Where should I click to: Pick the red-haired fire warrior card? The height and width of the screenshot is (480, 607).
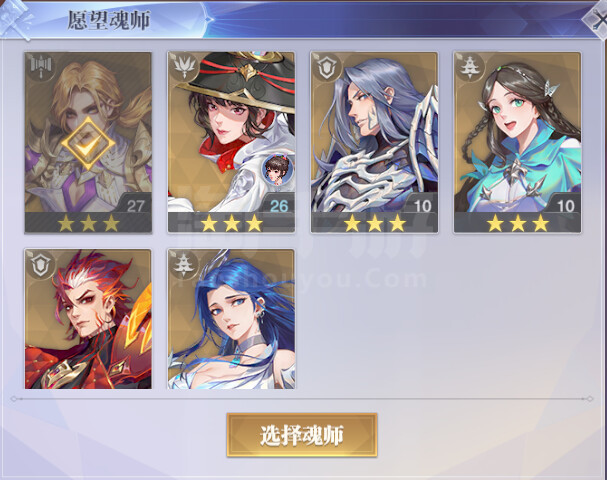88,319
